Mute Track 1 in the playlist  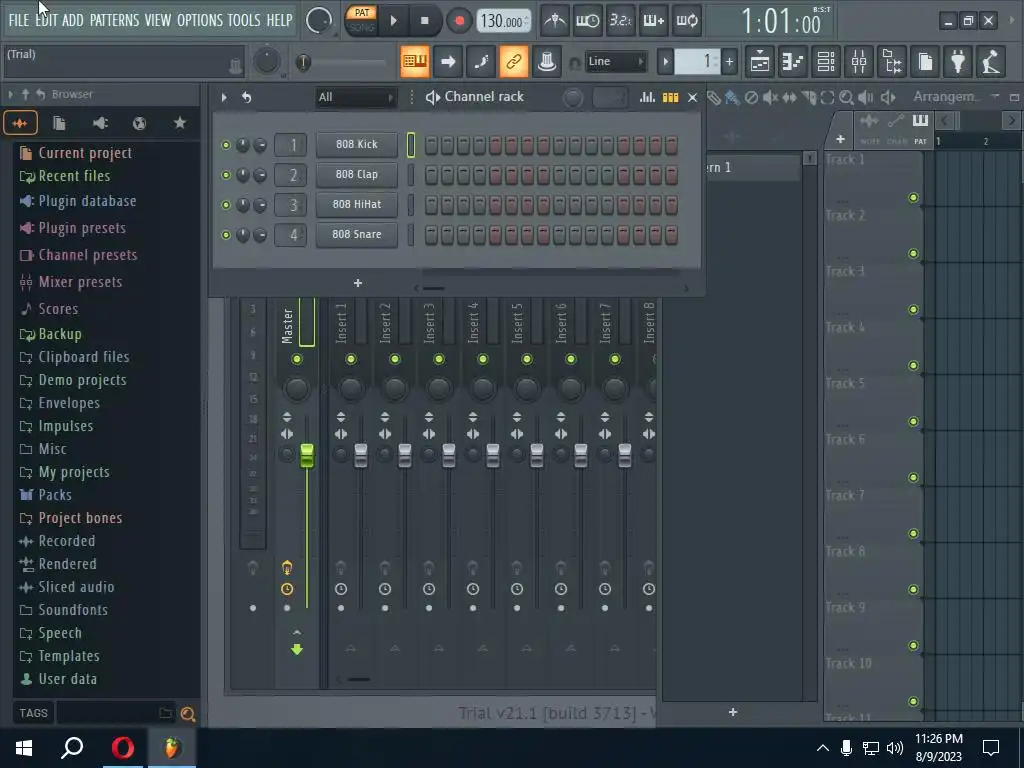(x=914, y=198)
